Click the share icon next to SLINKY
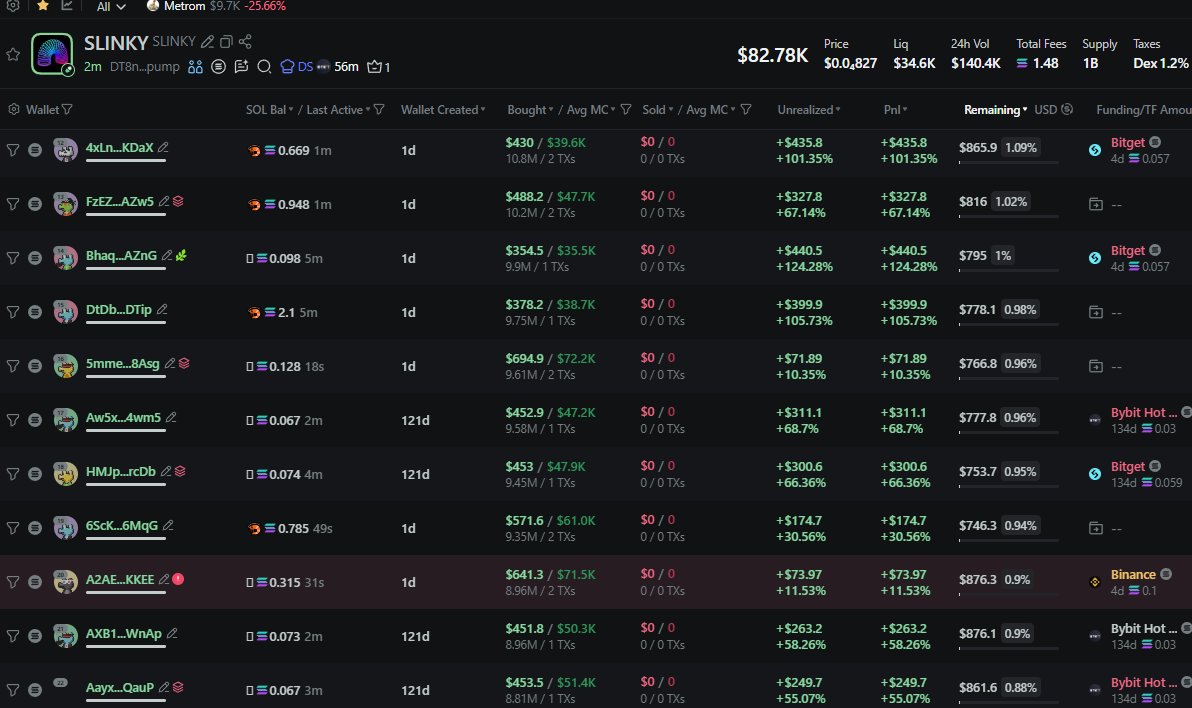This screenshot has width=1192, height=708. pyautogui.click(x=245, y=42)
